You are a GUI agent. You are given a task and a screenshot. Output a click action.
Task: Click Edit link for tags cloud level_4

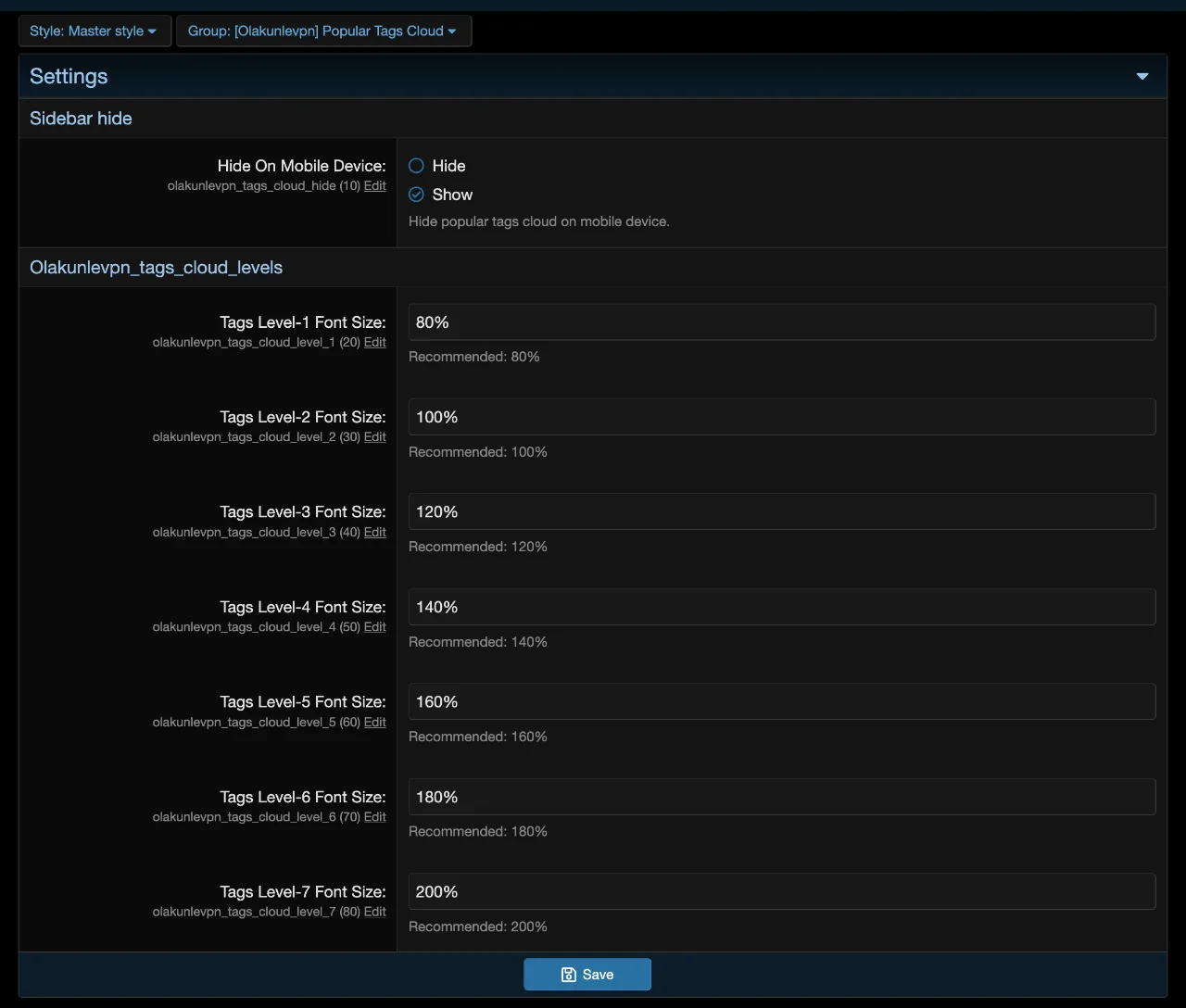(x=374, y=627)
